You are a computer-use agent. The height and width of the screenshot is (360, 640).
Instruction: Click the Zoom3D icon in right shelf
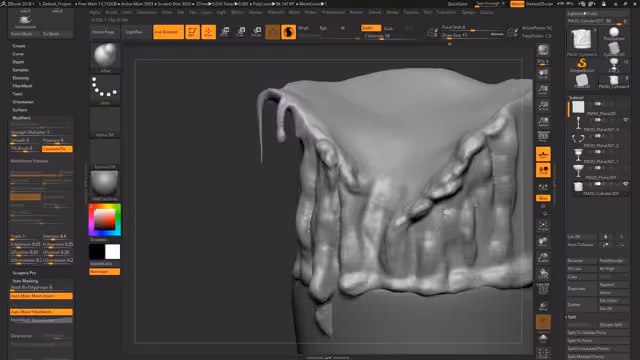click(x=543, y=258)
